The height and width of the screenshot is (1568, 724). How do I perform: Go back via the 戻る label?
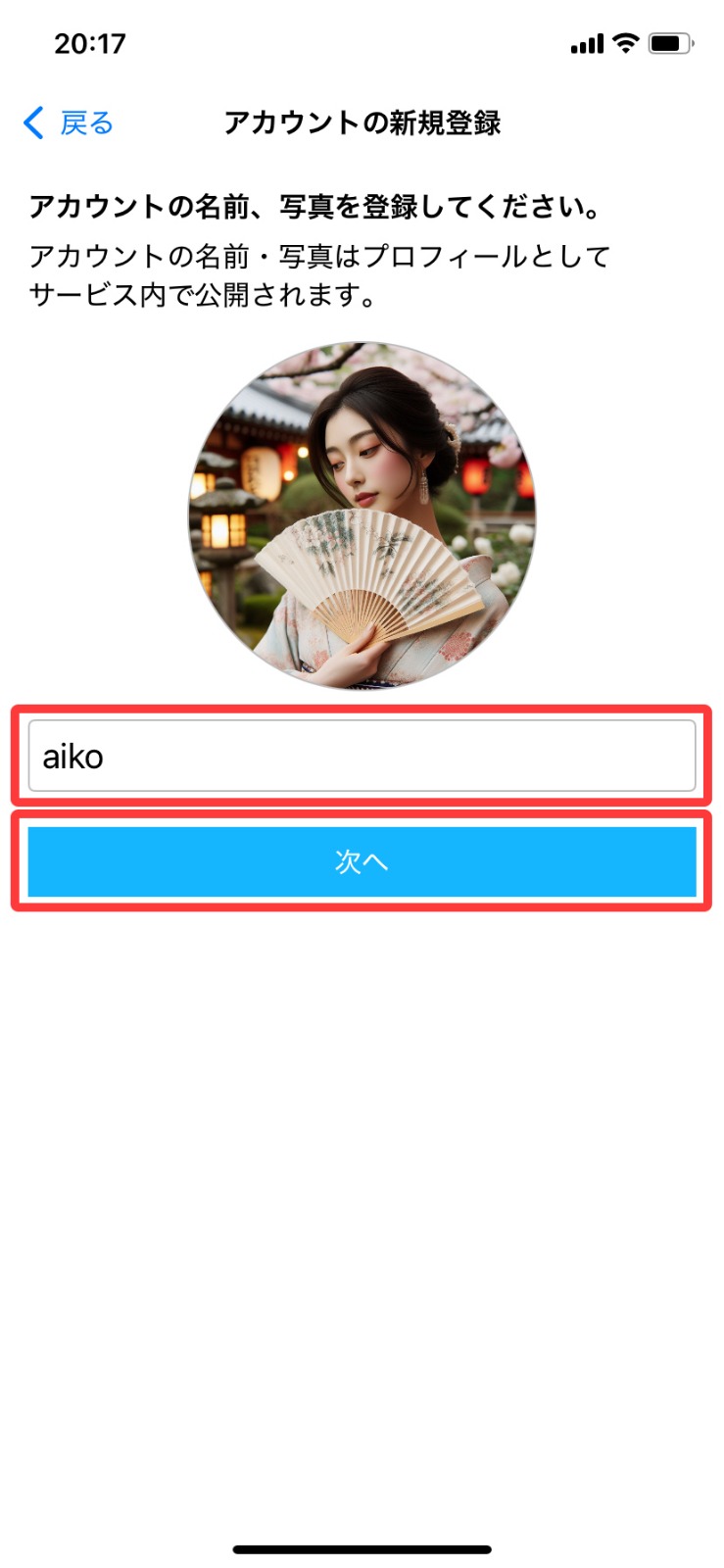(x=87, y=123)
